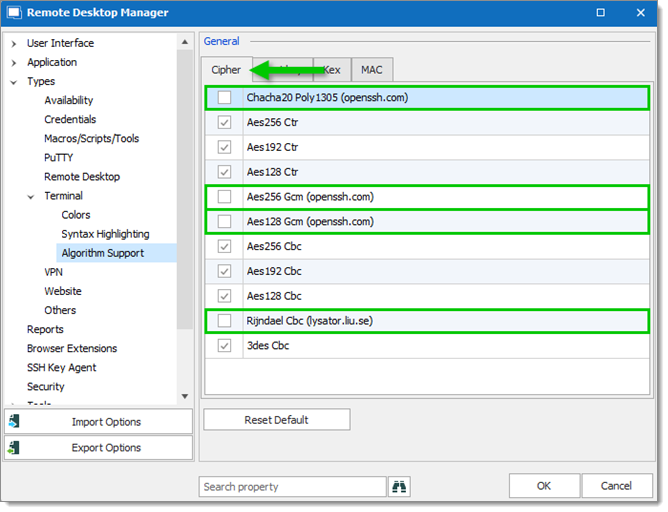Image resolution: width=668 pixels, height=512 pixels.
Task: Click the Reset Default button
Action: tap(276, 420)
